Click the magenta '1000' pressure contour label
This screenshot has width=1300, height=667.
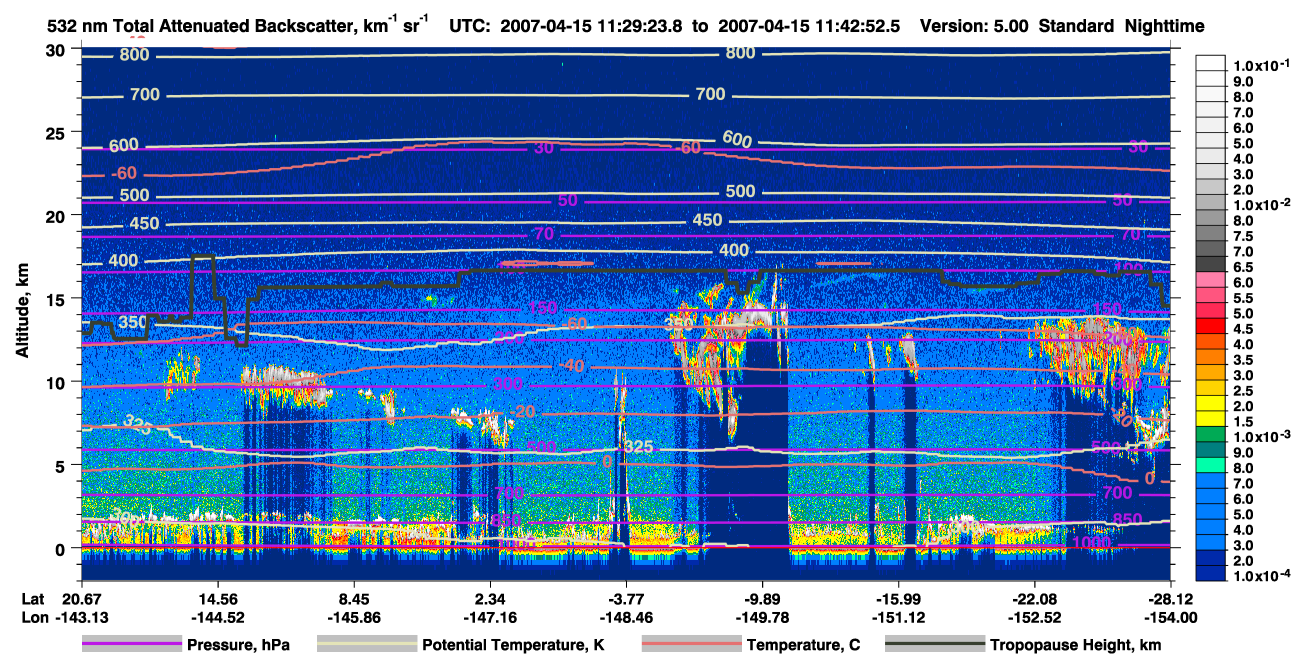(x=1093, y=542)
